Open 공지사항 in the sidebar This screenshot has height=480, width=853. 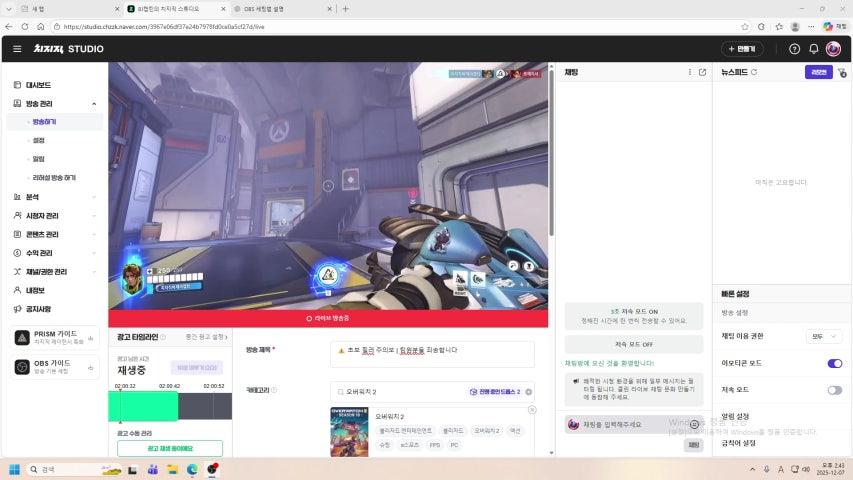(x=38, y=309)
